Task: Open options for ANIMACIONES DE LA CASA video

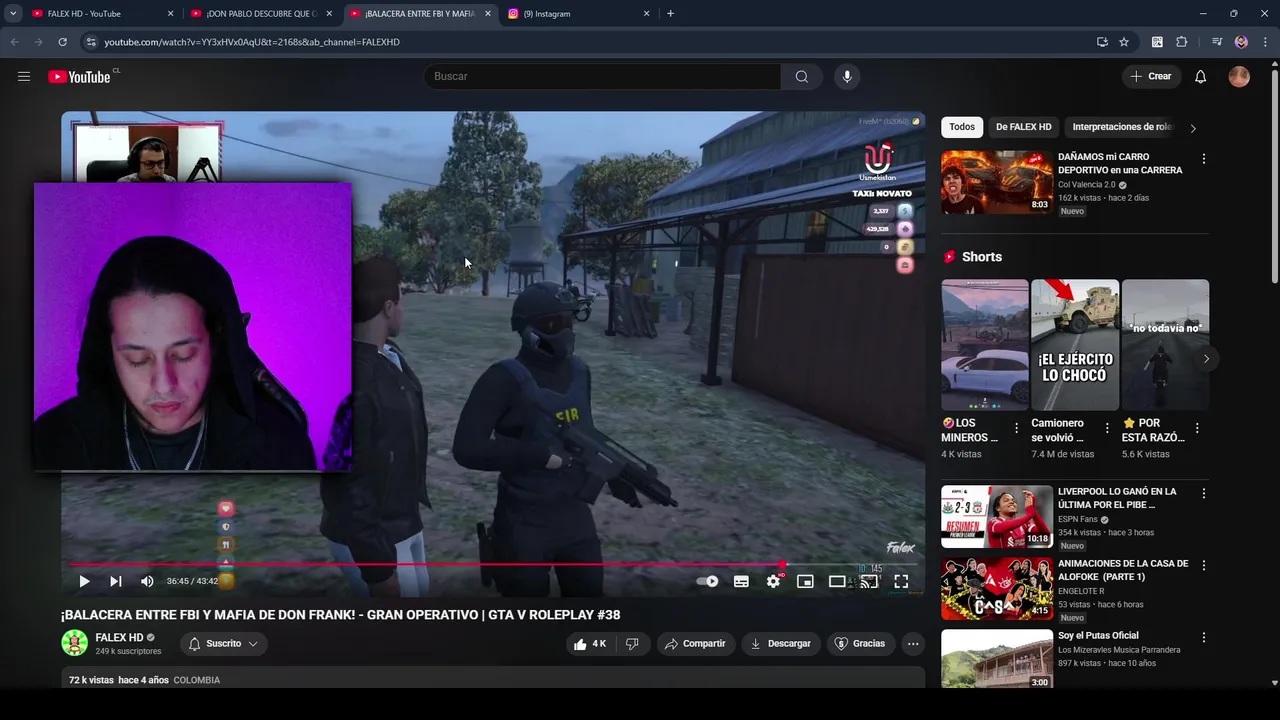Action: [1204, 566]
